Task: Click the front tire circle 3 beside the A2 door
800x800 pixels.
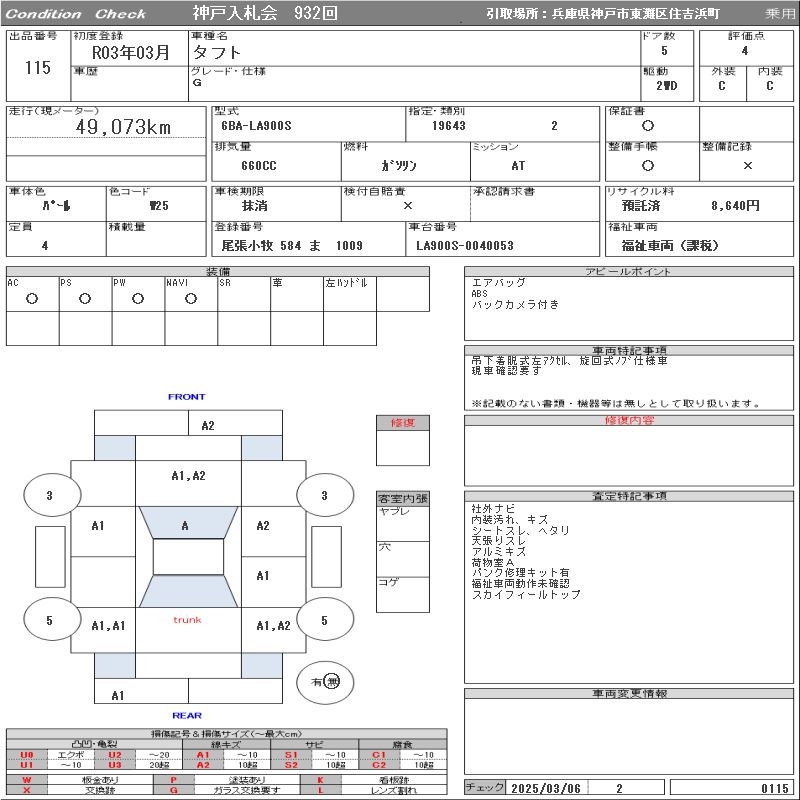Action: coord(325,495)
